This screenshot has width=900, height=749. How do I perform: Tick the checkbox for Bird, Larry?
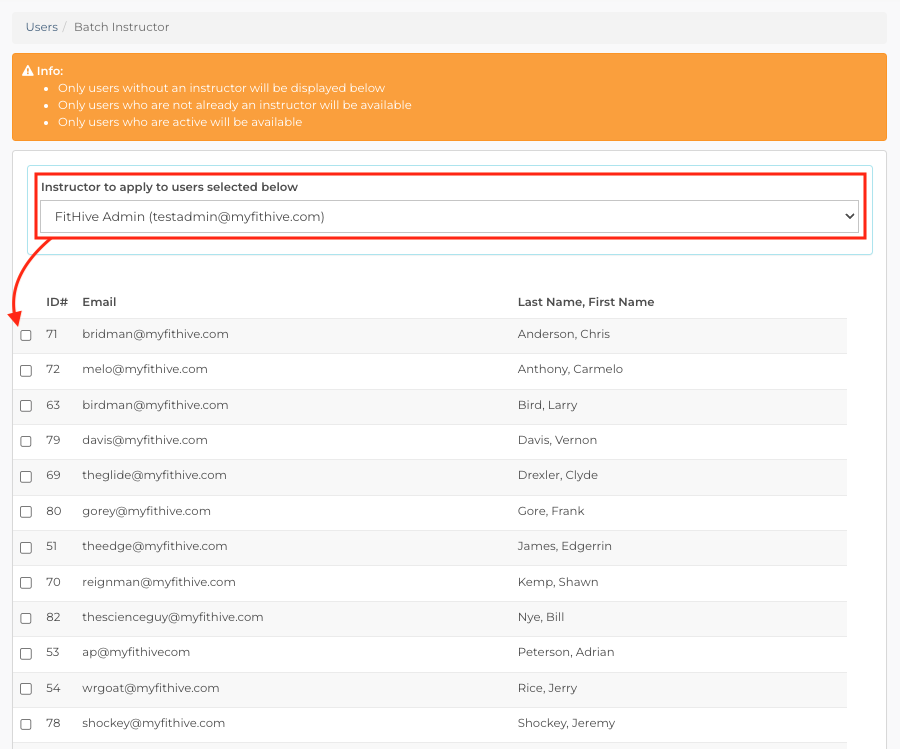[26, 406]
